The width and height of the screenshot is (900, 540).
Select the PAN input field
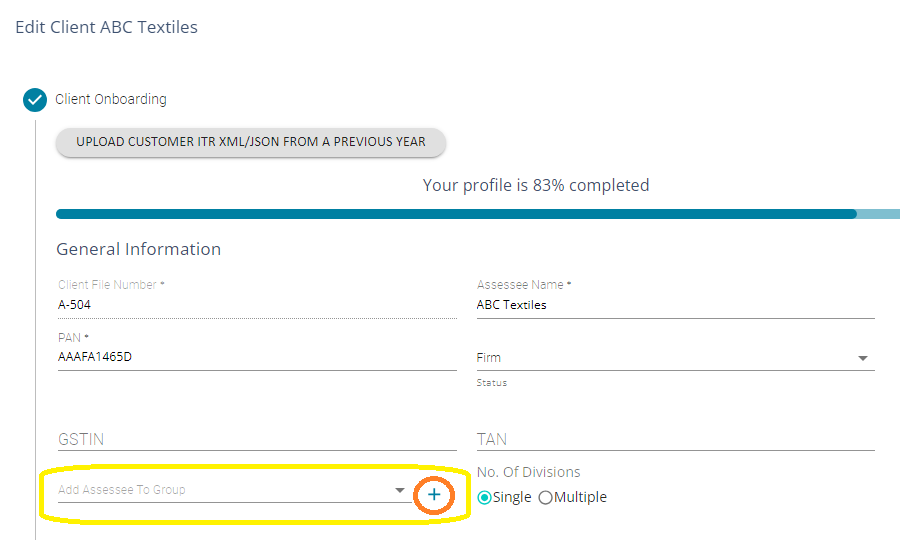tap(256, 357)
